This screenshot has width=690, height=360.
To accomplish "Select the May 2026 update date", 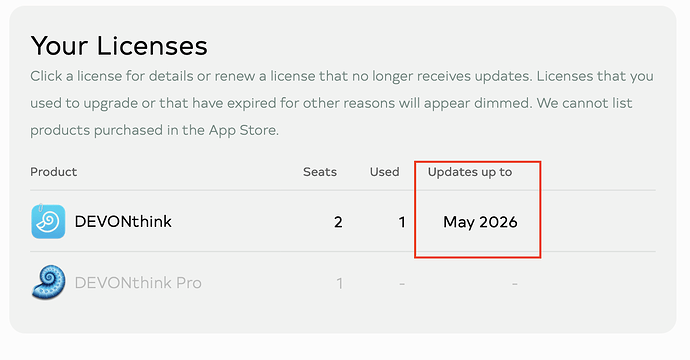I will point(480,222).
